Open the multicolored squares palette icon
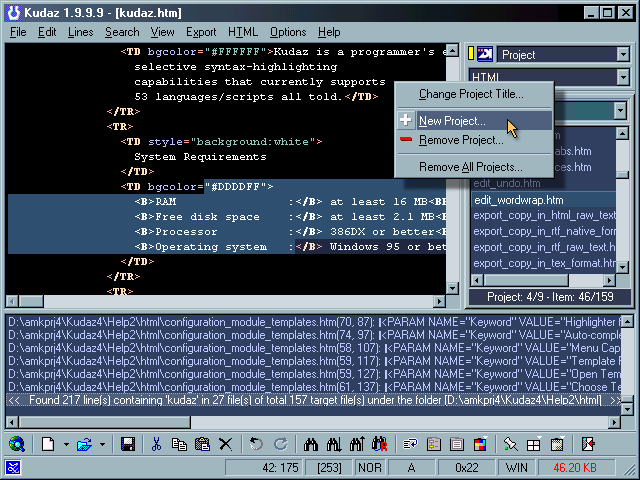Screen dimensions: 640x480 [x=480, y=444]
